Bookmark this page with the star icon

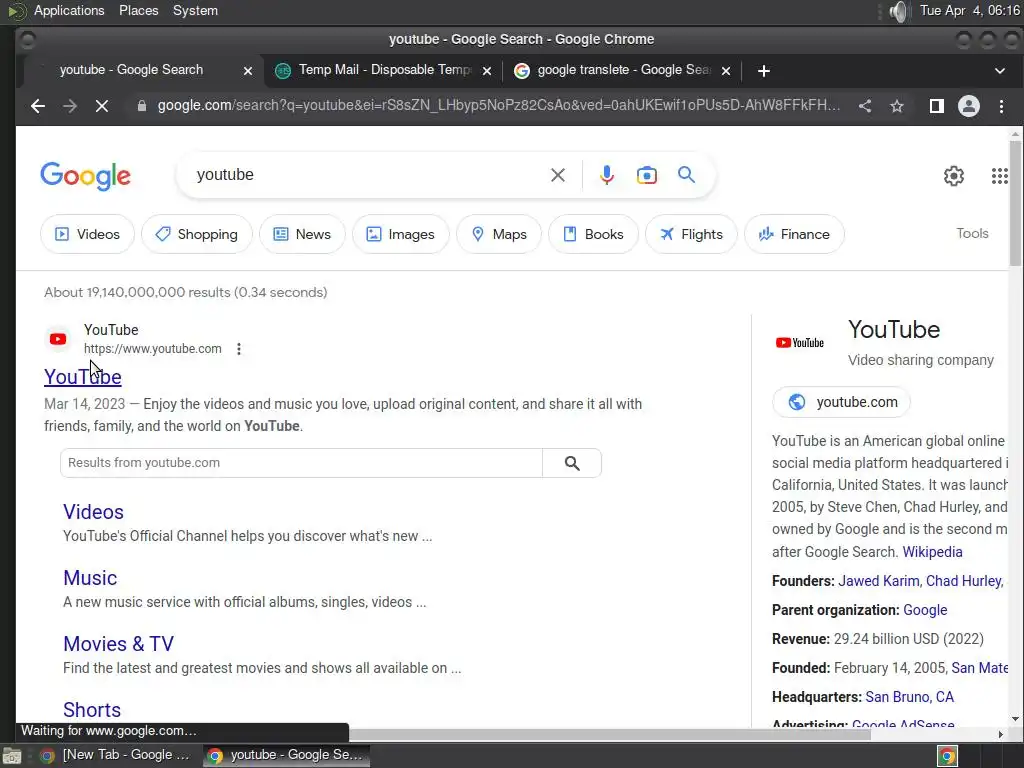pos(897,106)
